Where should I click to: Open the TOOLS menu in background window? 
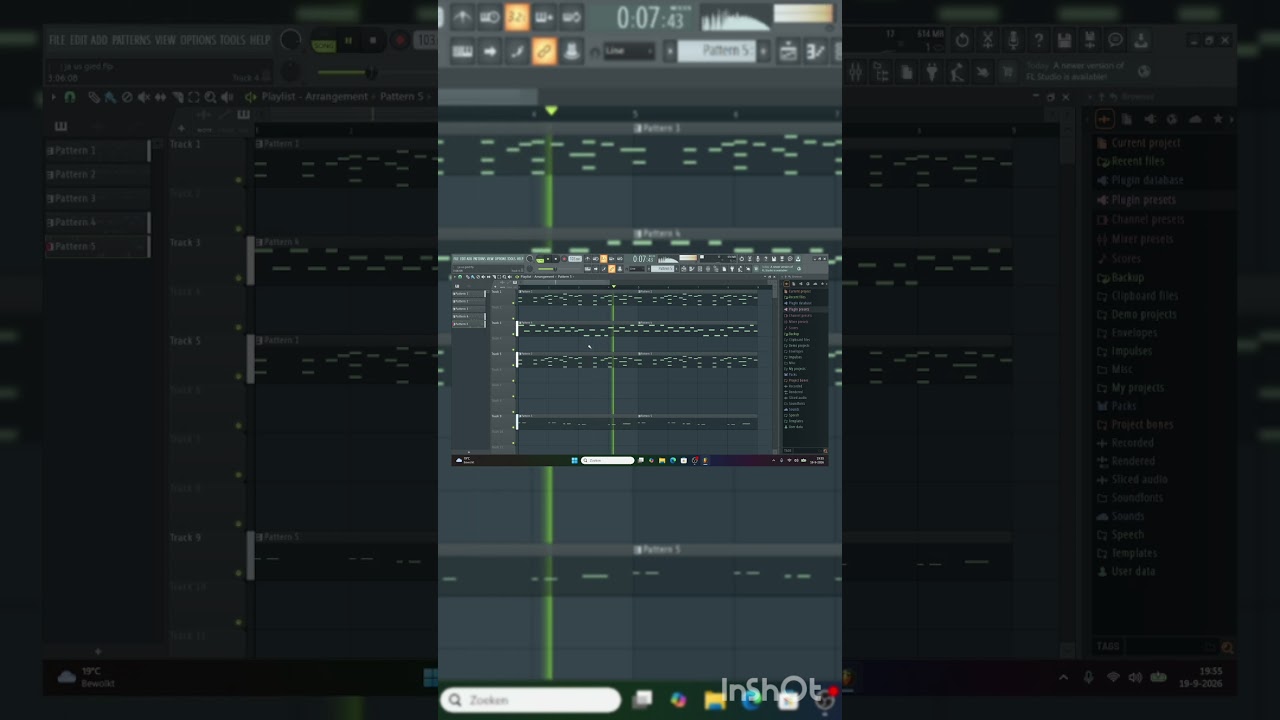point(231,40)
